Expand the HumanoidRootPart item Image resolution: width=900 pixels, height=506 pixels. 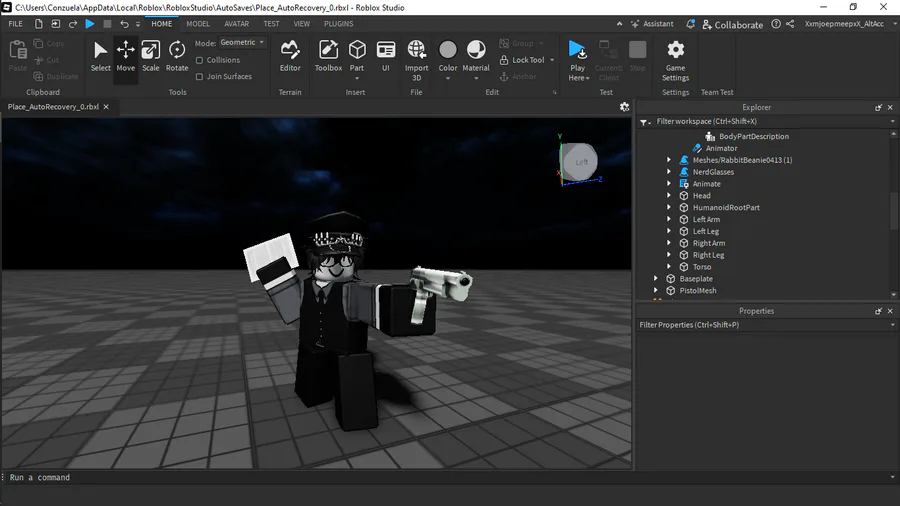(669, 207)
